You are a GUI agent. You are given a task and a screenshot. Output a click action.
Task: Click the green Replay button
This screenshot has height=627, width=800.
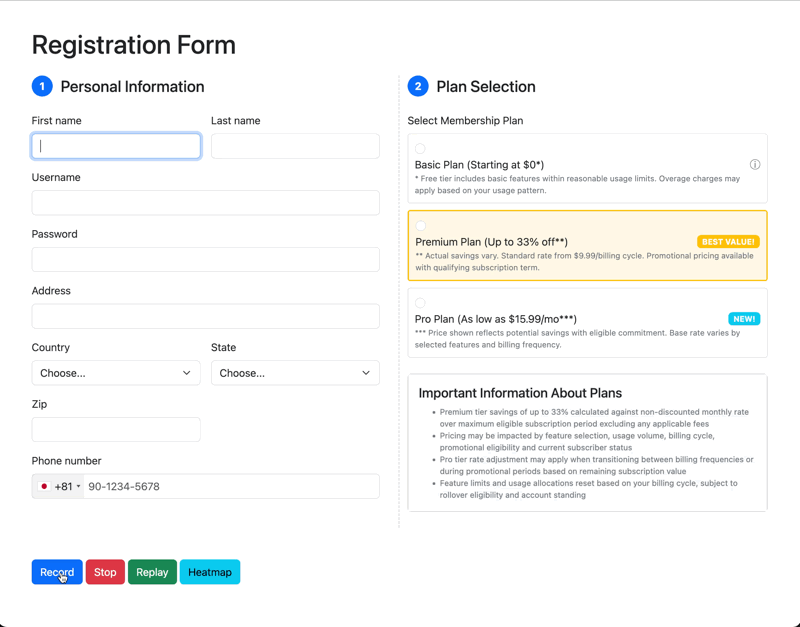152,572
